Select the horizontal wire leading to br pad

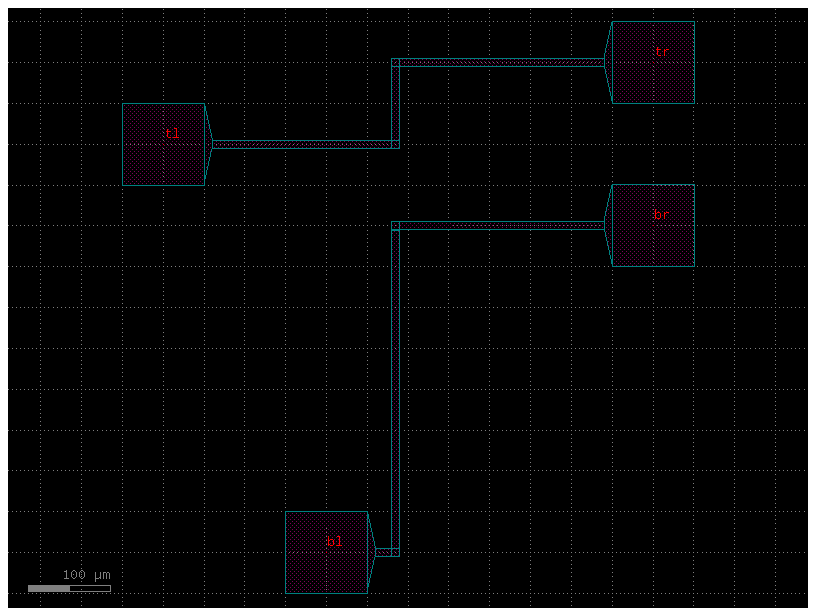click(x=500, y=225)
